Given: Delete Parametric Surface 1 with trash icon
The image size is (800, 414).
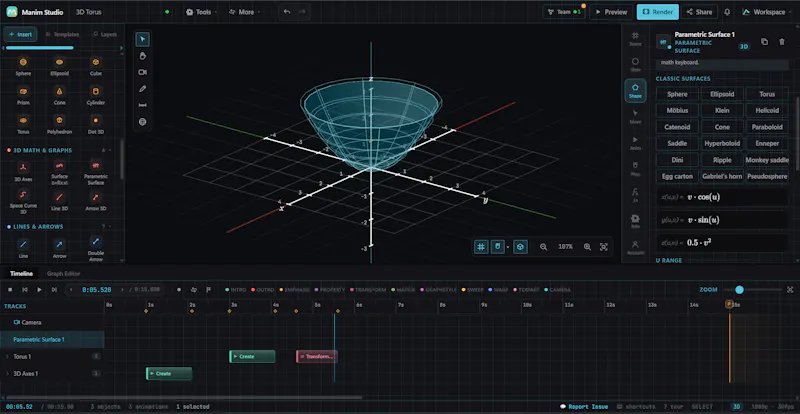Looking at the screenshot, I should pos(782,42).
